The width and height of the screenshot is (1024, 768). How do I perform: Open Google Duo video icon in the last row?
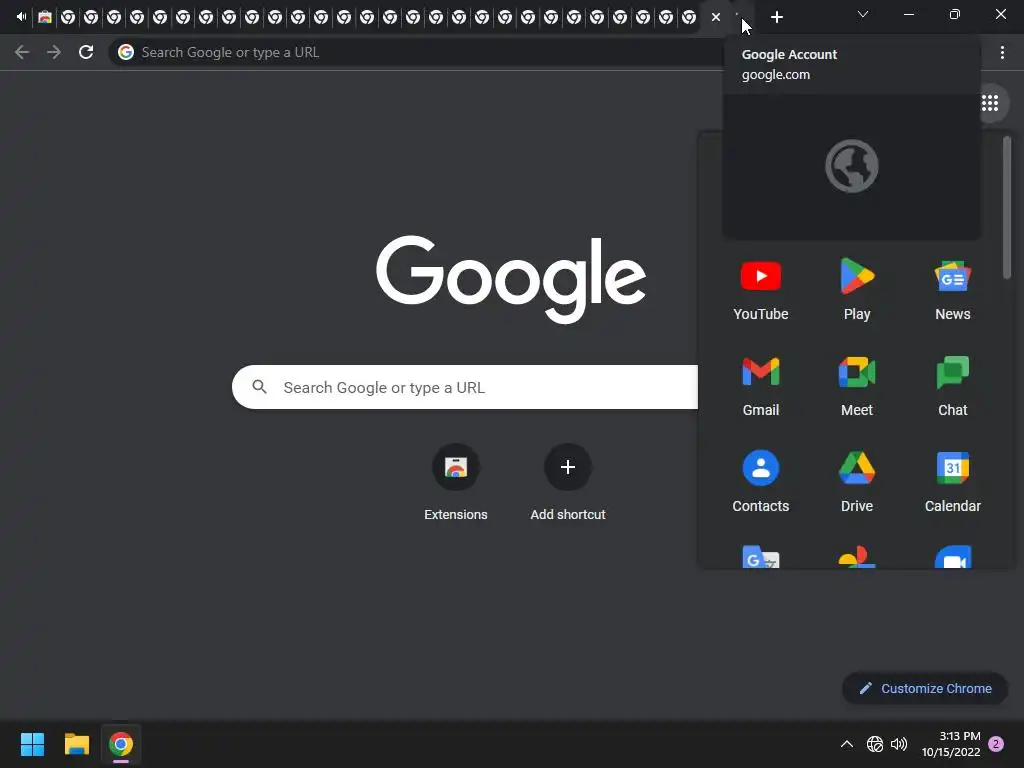point(952,557)
